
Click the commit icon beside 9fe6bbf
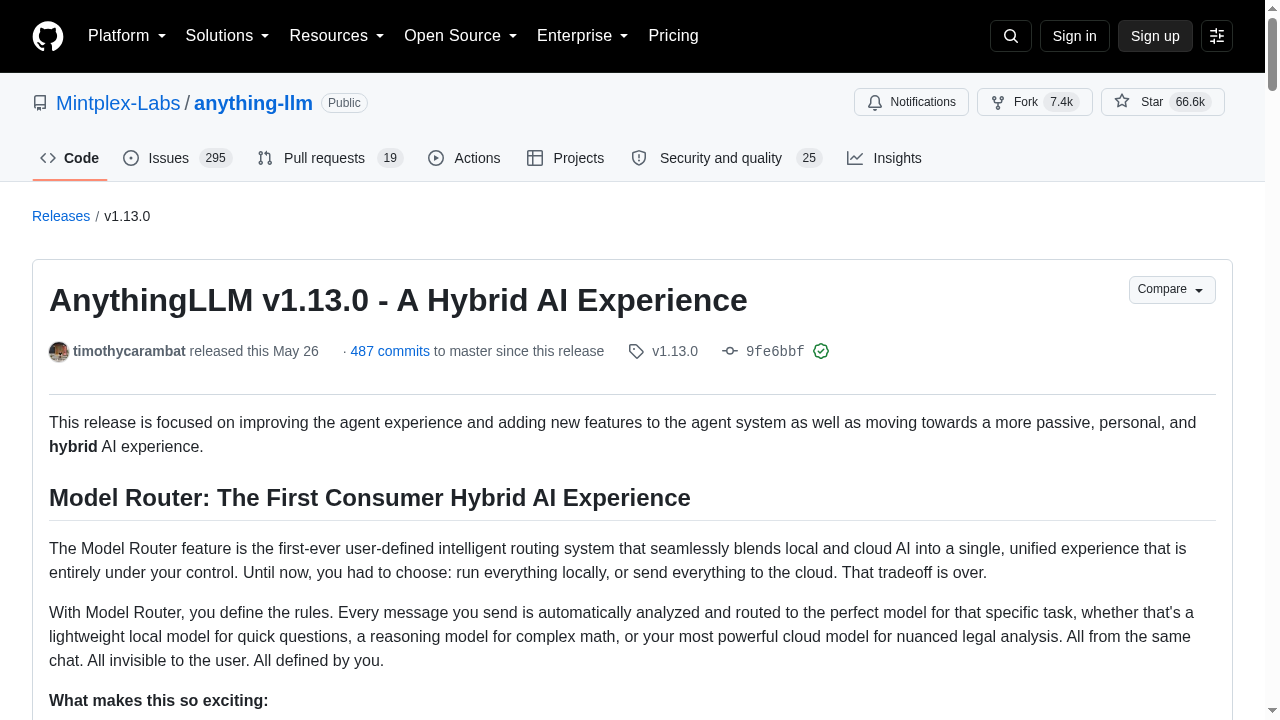point(730,351)
